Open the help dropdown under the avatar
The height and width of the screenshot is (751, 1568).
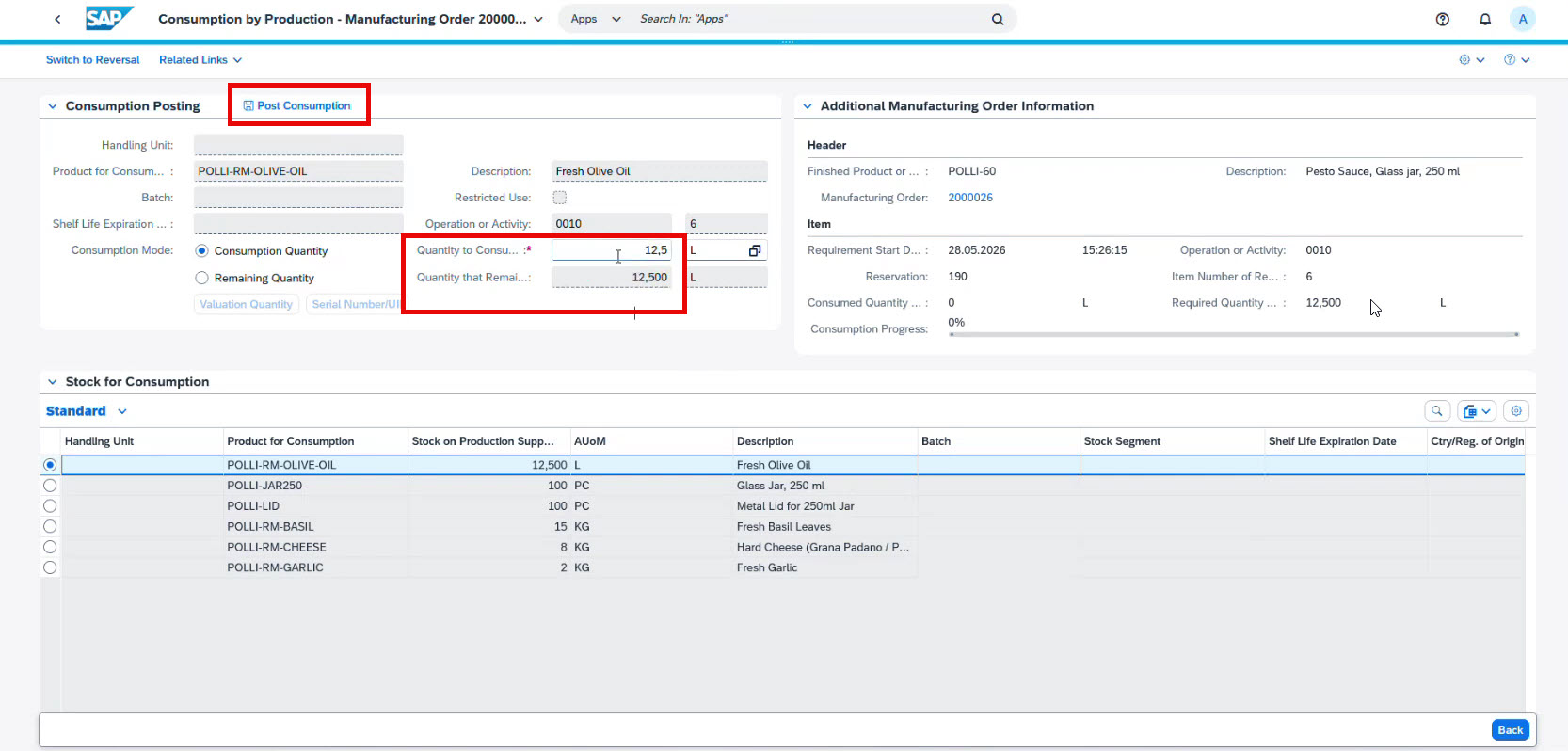(1517, 59)
